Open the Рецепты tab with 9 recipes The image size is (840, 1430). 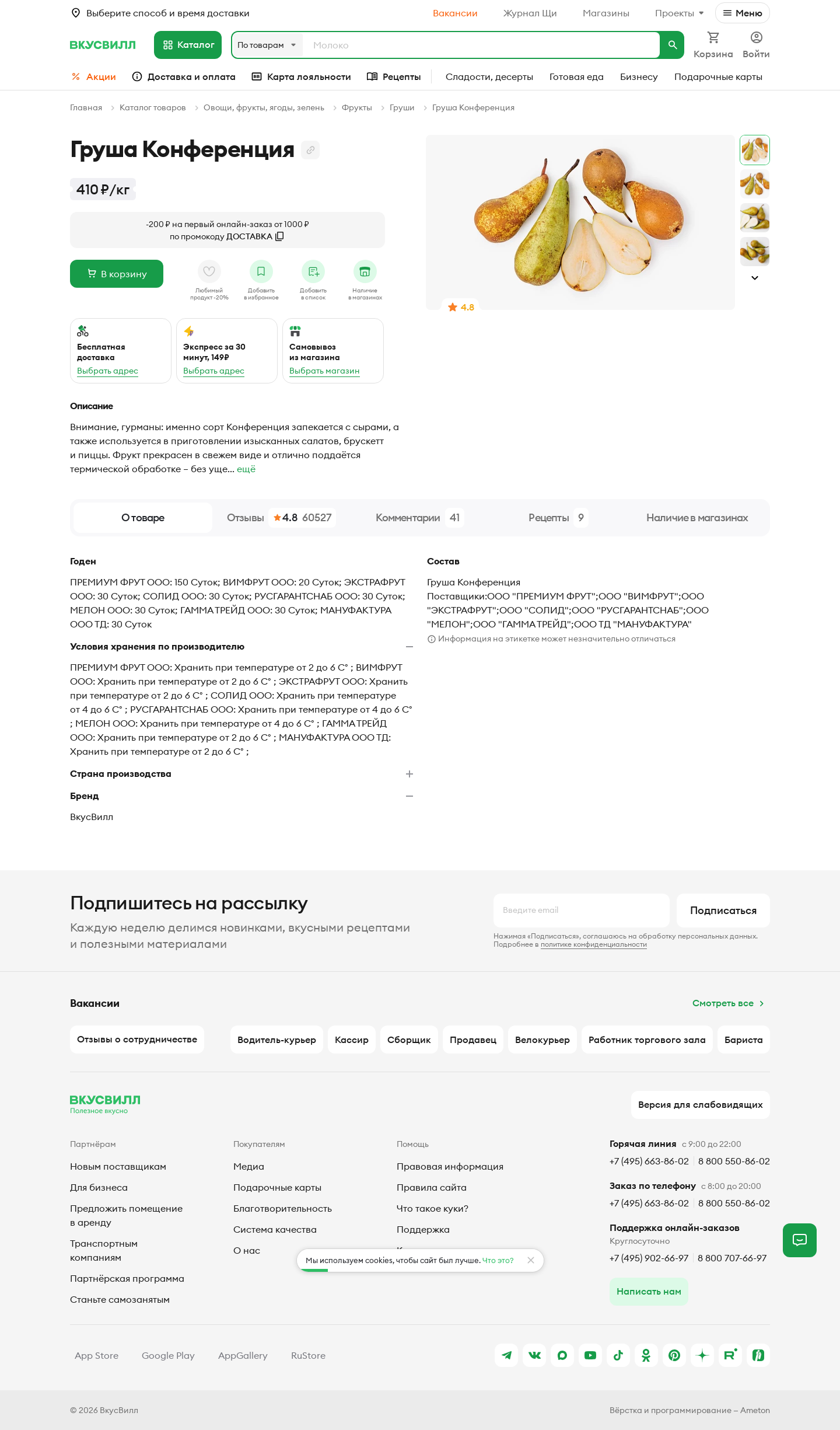click(558, 518)
